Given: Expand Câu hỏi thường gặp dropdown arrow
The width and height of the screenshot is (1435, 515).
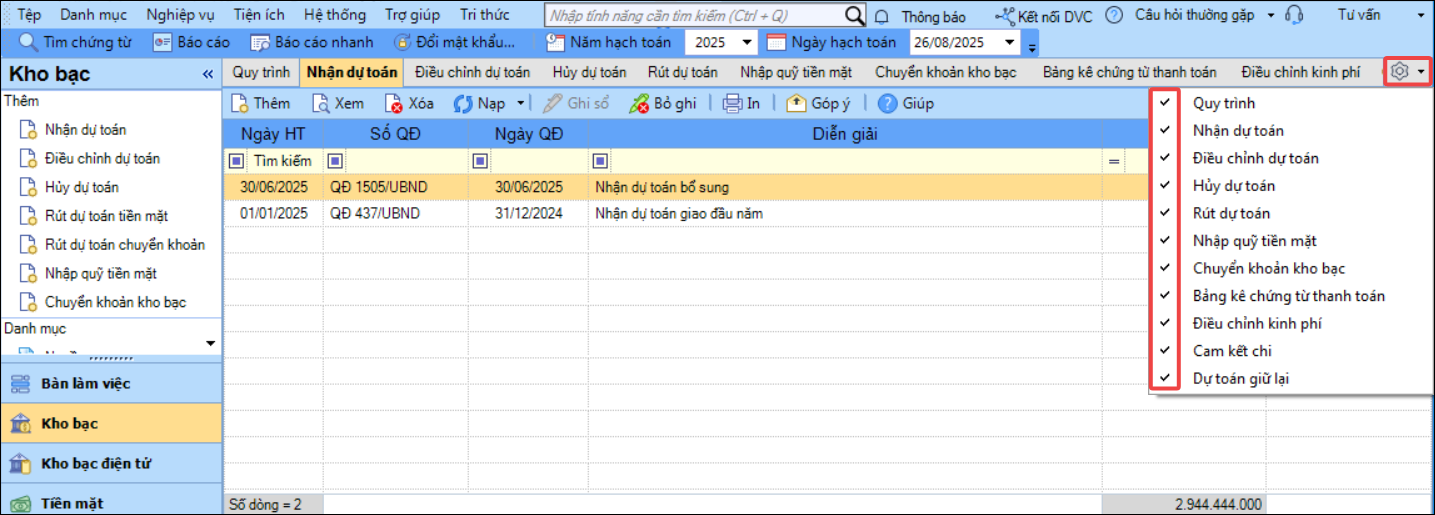Looking at the screenshot, I should [1271, 16].
